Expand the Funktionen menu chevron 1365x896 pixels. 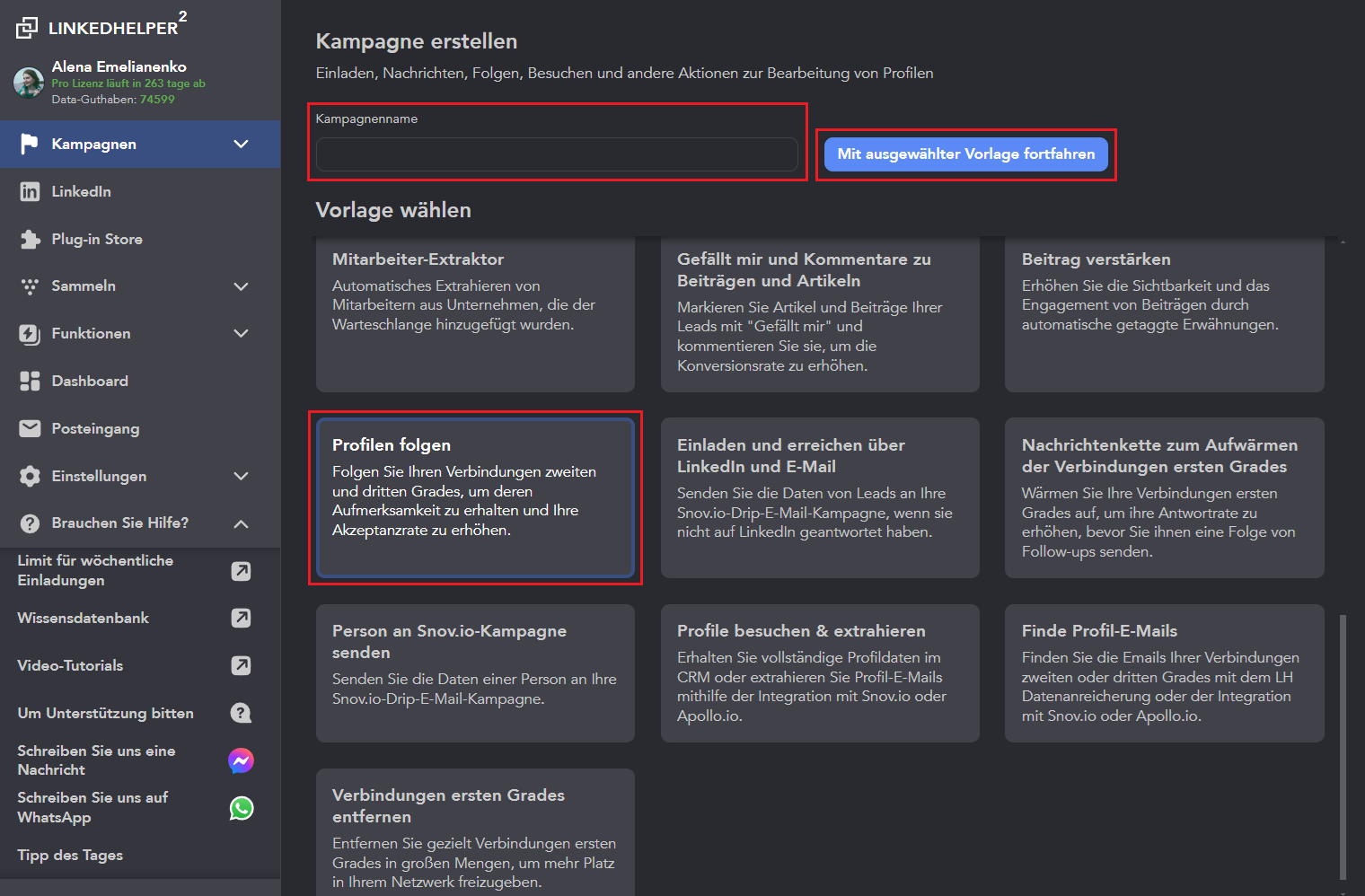tap(241, 333)
